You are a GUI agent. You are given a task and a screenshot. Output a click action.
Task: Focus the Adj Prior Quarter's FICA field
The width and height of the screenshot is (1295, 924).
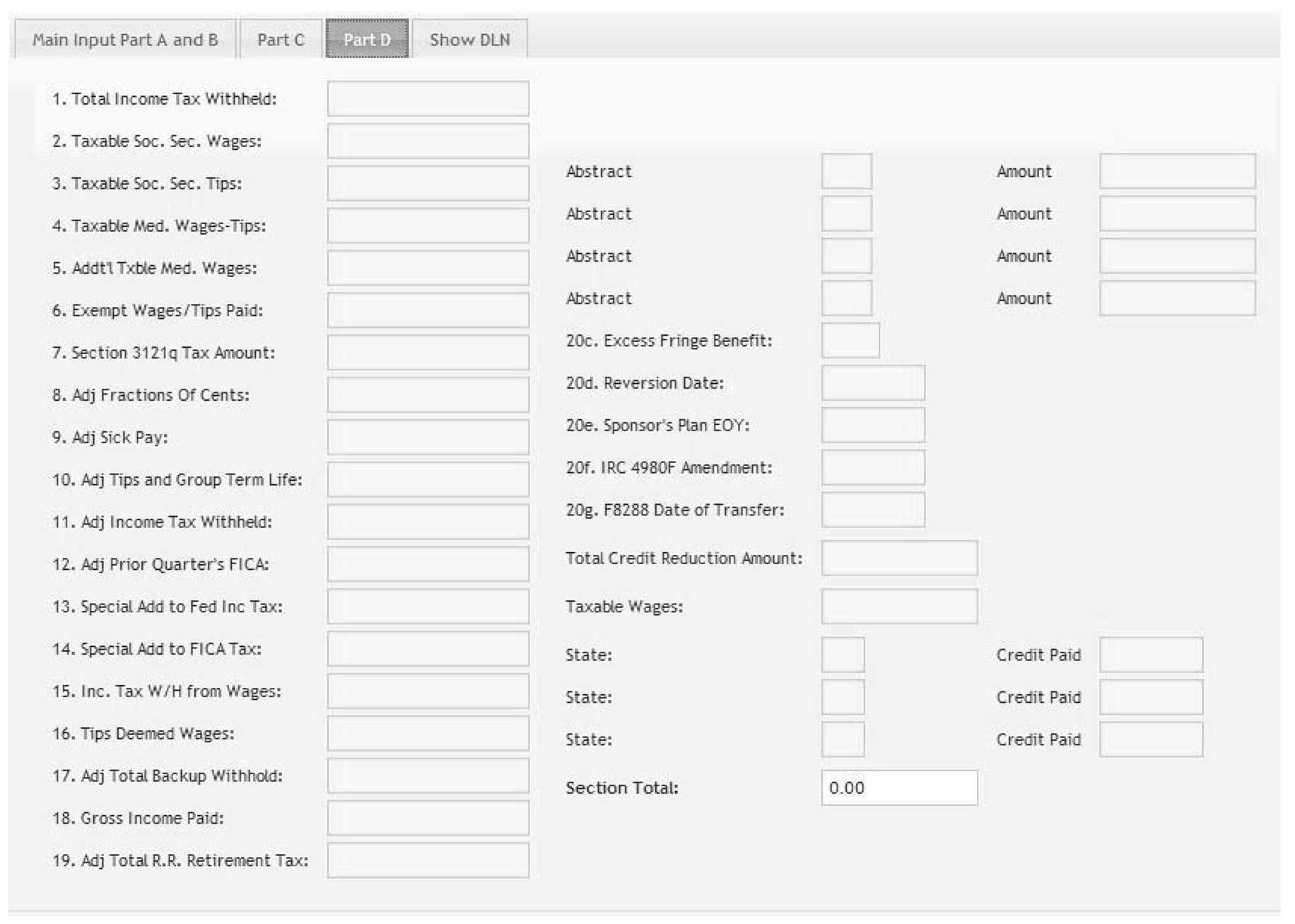pyautogui.click(x=428, y=564)
